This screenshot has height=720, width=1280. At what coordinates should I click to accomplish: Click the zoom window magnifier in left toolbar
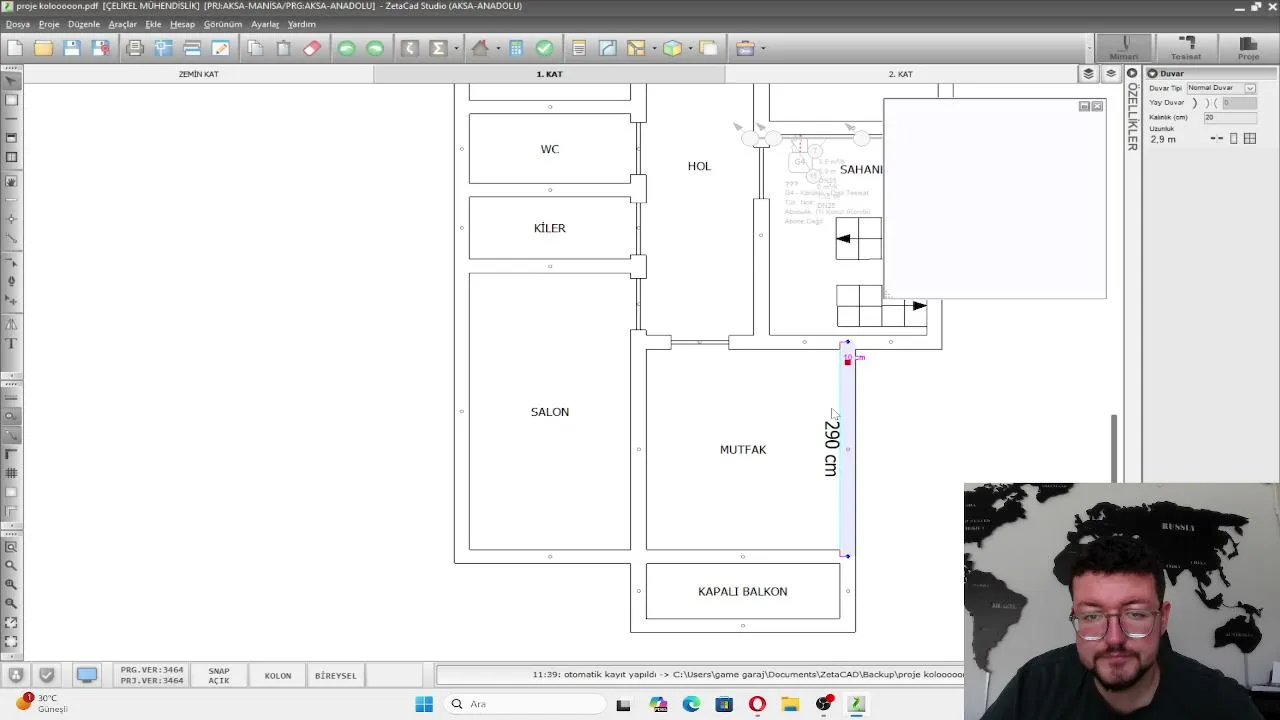pos(12,547)
